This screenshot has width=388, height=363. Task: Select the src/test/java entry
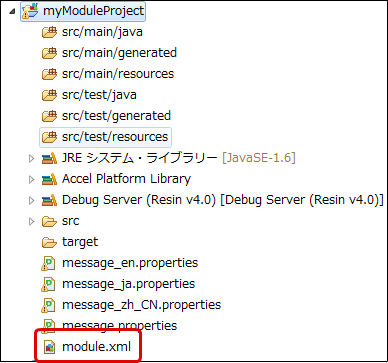[99, 95]
